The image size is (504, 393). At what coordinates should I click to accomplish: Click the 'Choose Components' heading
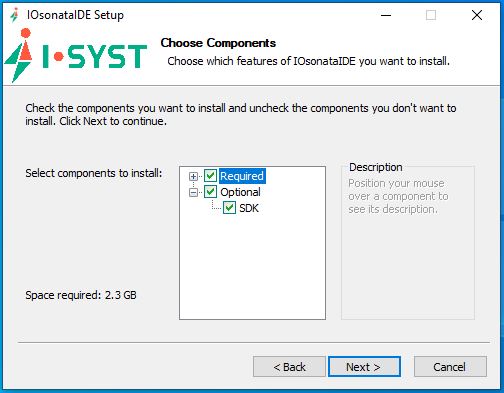218,43
